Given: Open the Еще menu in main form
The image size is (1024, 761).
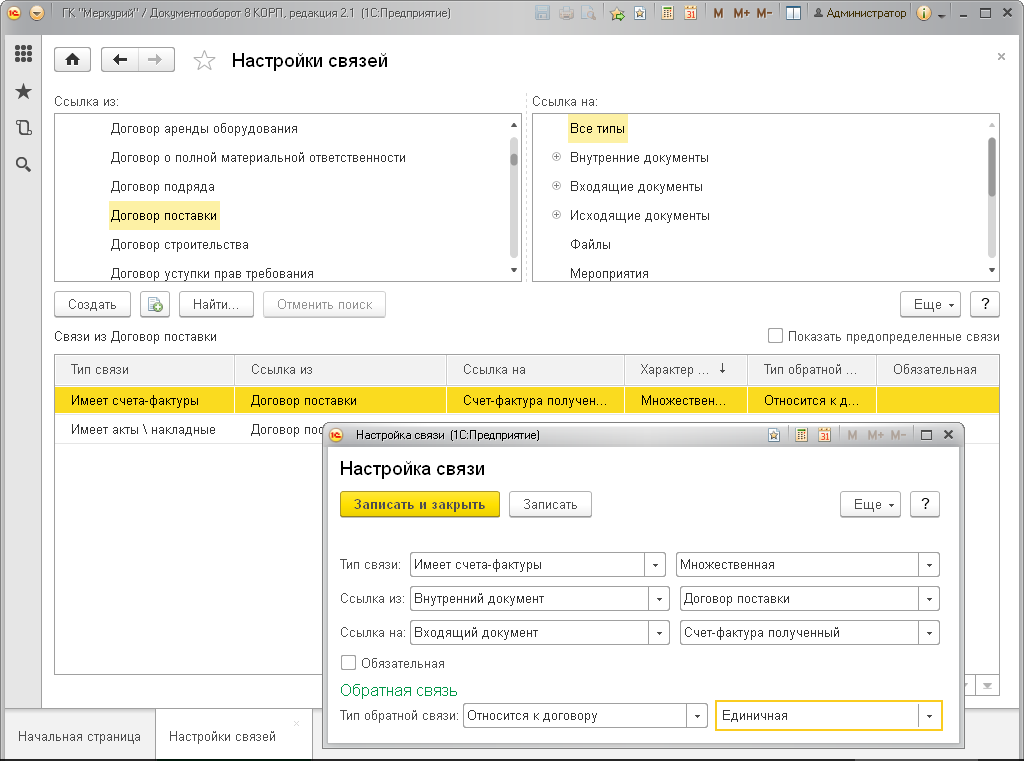Looking at the screenshot, I should click(x=931, y=304).
